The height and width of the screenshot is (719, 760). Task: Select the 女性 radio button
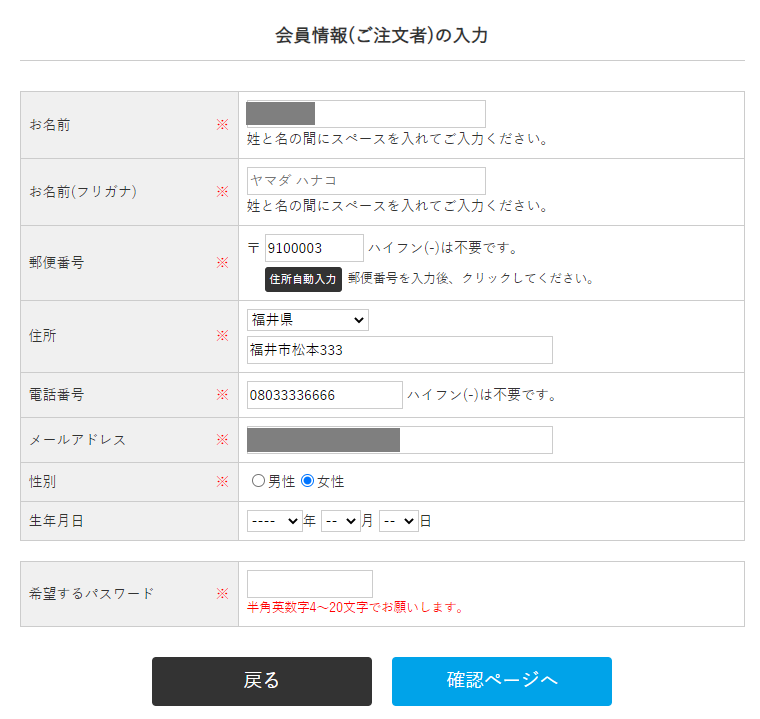(x=308, y=481)
